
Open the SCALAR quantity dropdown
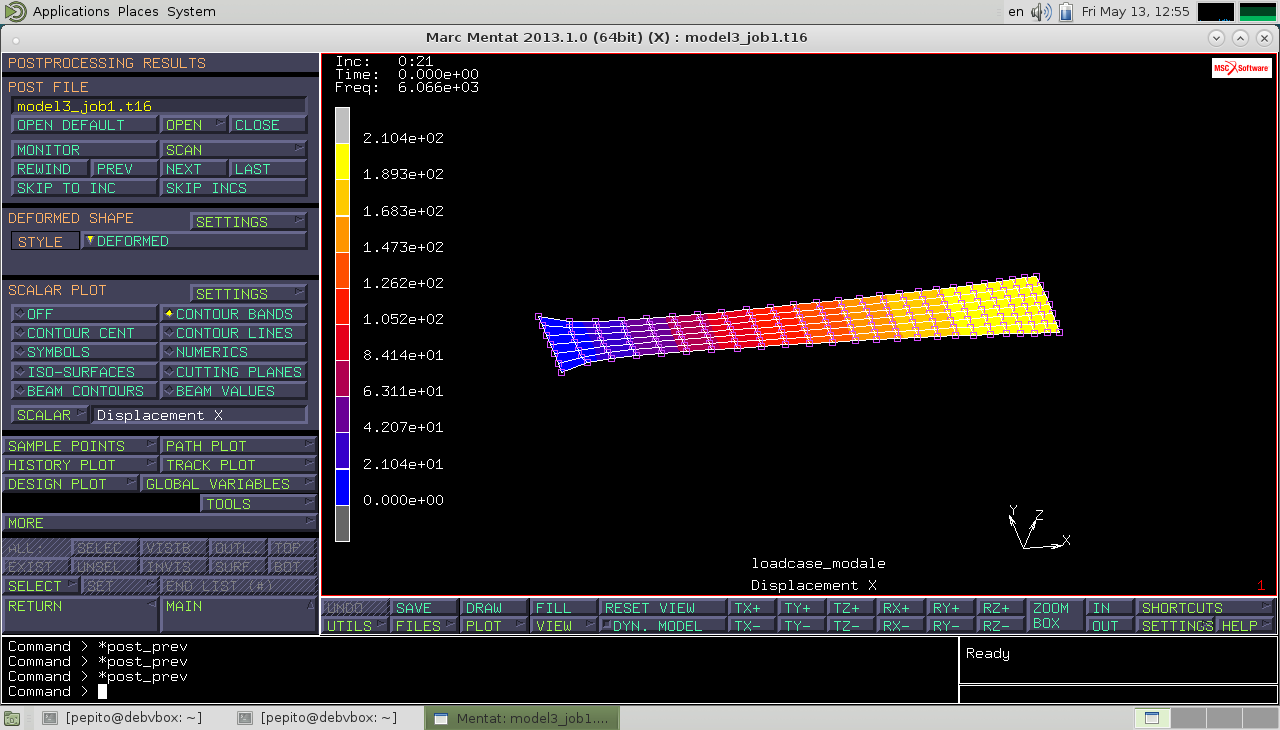pyautogui.click(x=50, y=415)
